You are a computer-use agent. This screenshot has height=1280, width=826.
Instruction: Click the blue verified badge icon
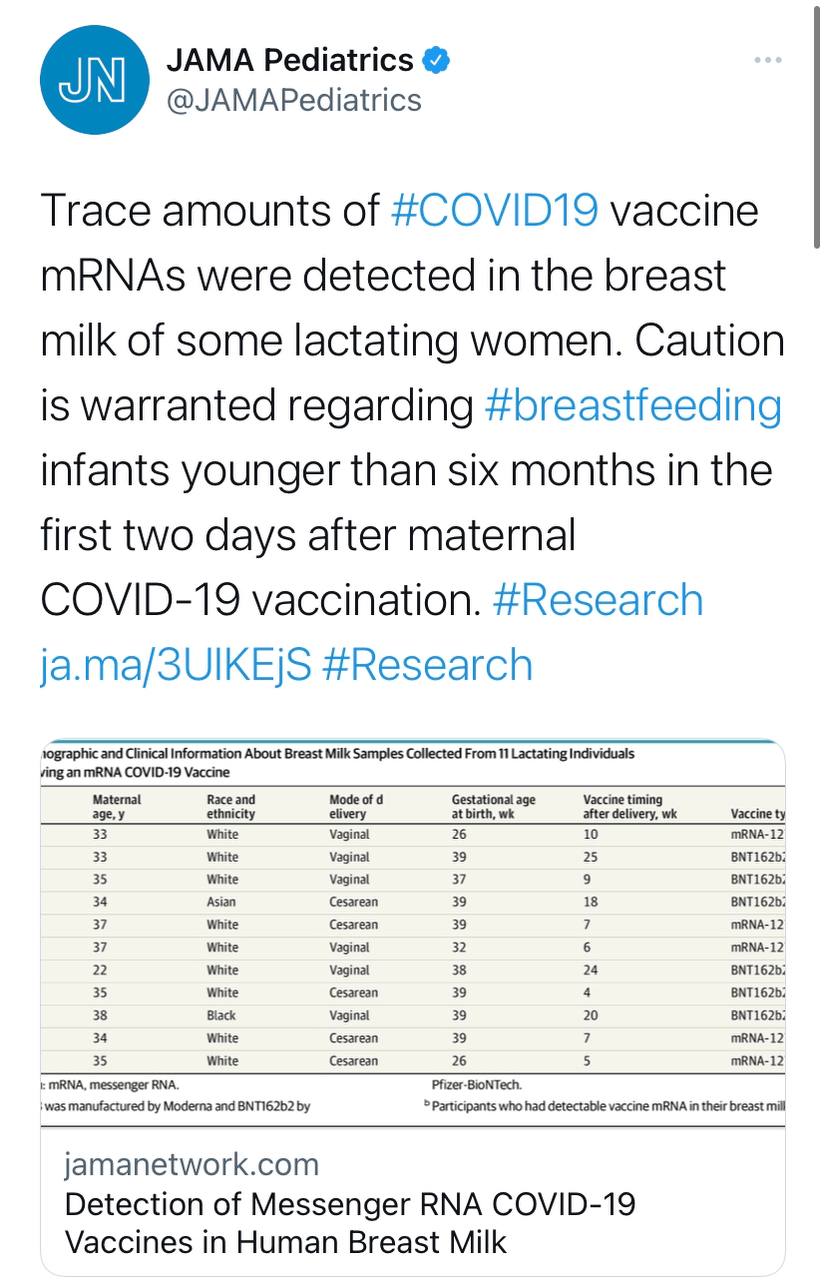click(x=436, y=60)
